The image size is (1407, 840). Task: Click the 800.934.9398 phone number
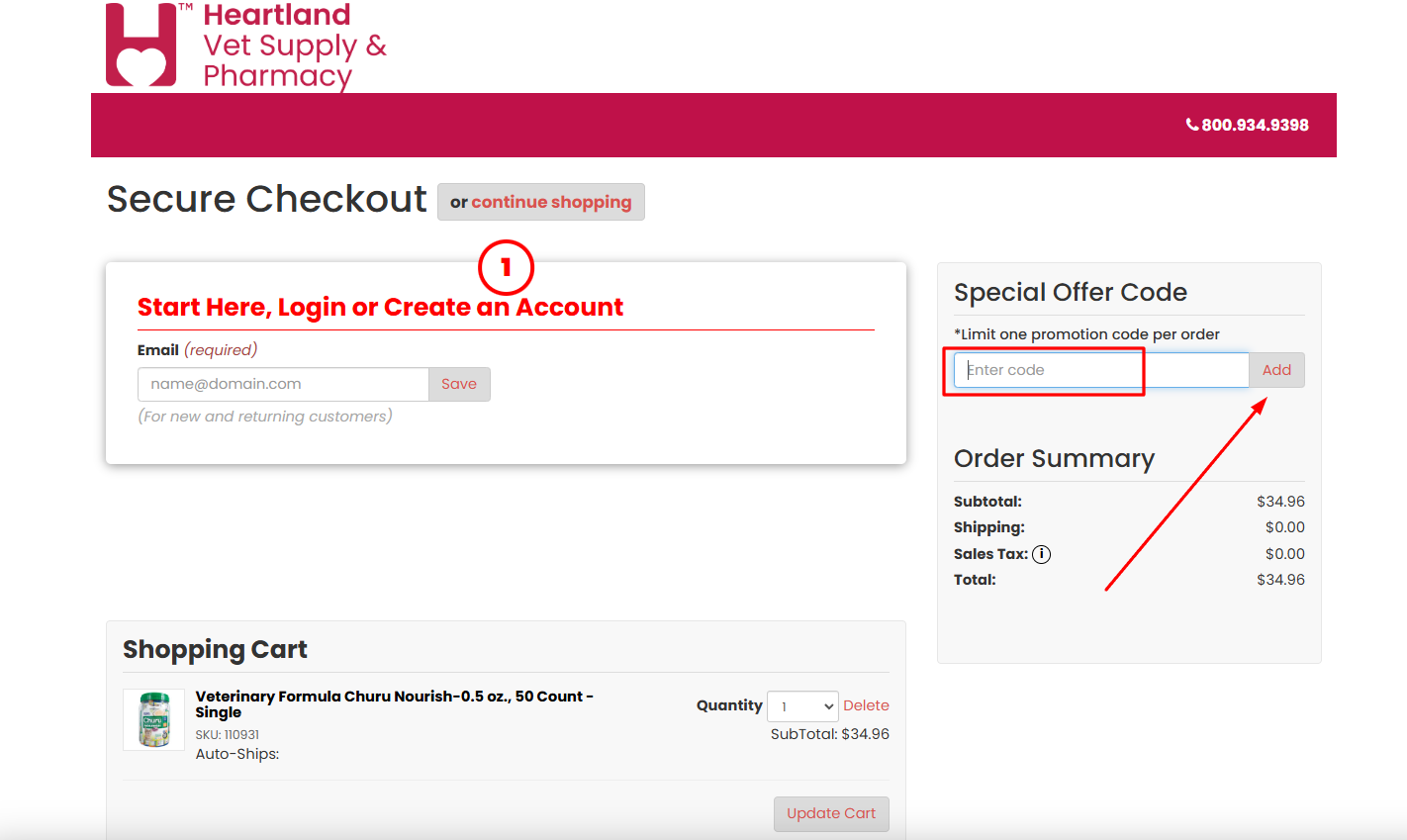[1254, 125]
